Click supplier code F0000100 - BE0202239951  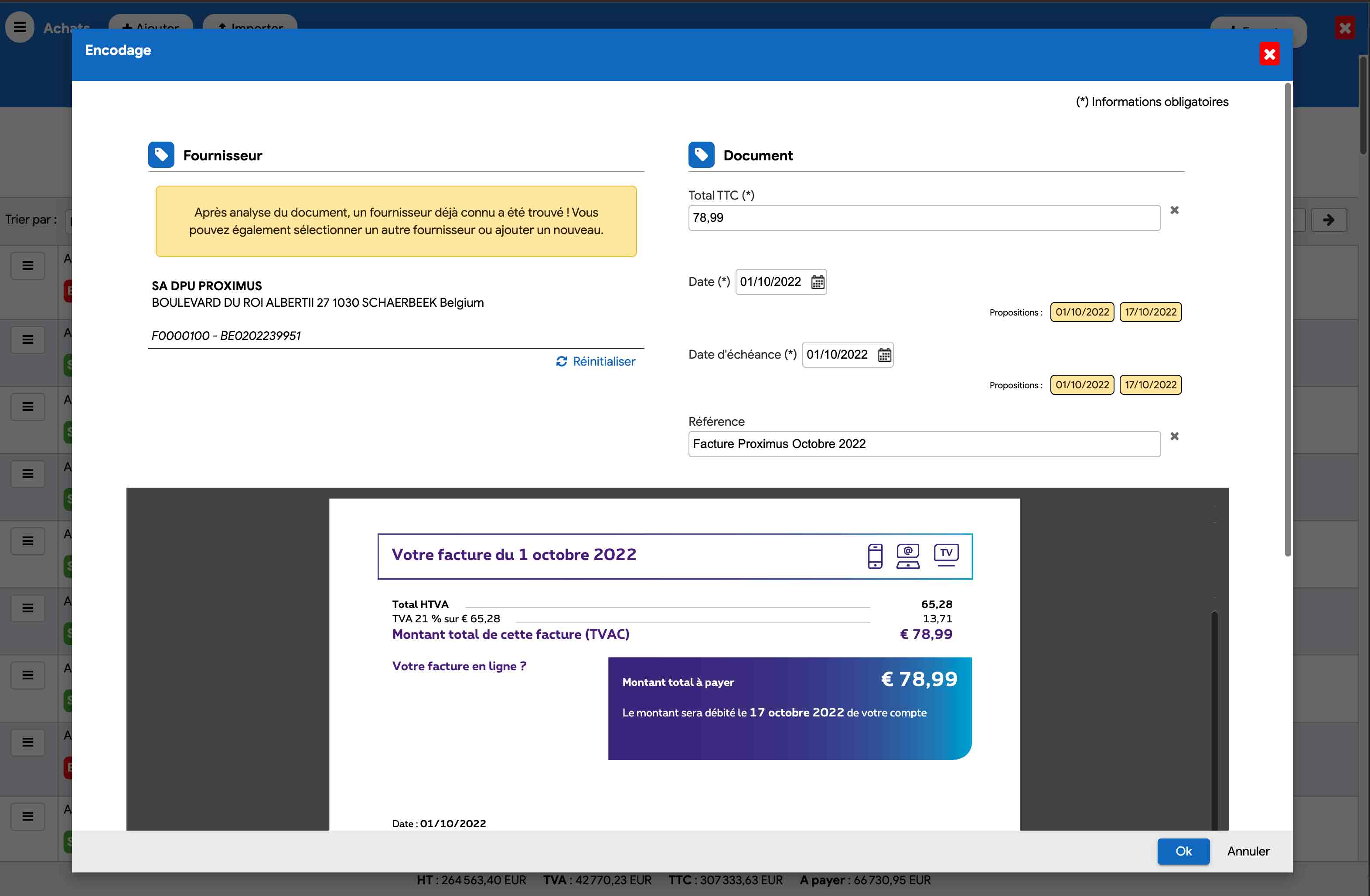point(226,336)
